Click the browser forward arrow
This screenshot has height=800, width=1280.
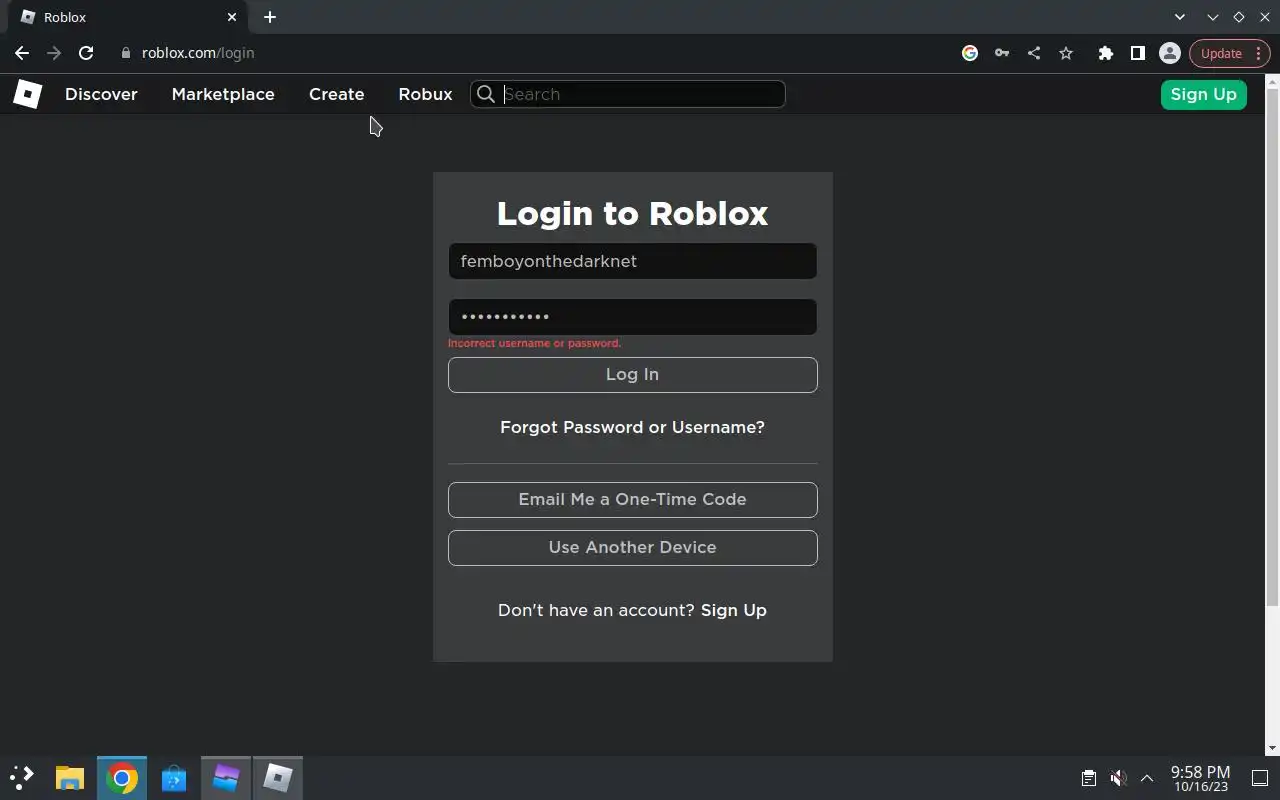[54, 53]
